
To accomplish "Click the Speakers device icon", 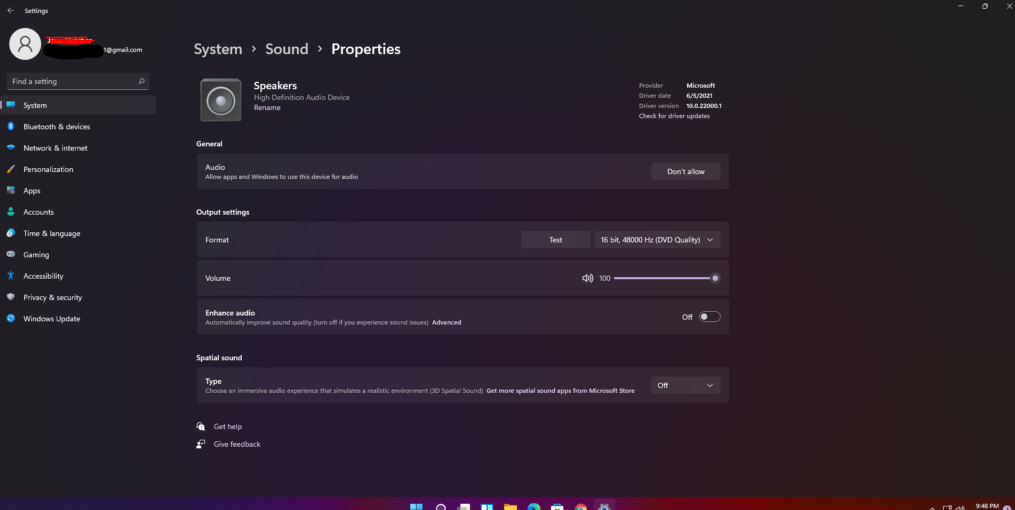I will 220,100.
